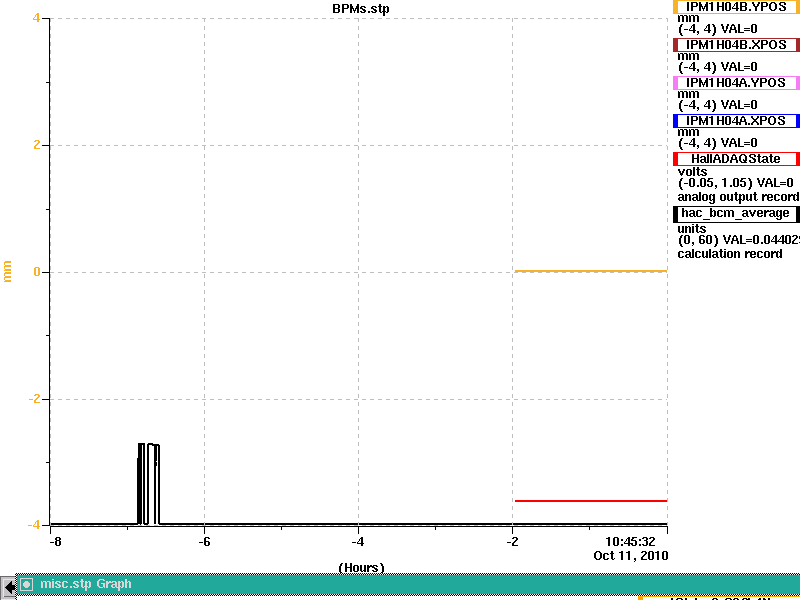Select the IPM1H04B.YPOS legend entry
This screenshot has height=600, width=800.
point(736,7)
